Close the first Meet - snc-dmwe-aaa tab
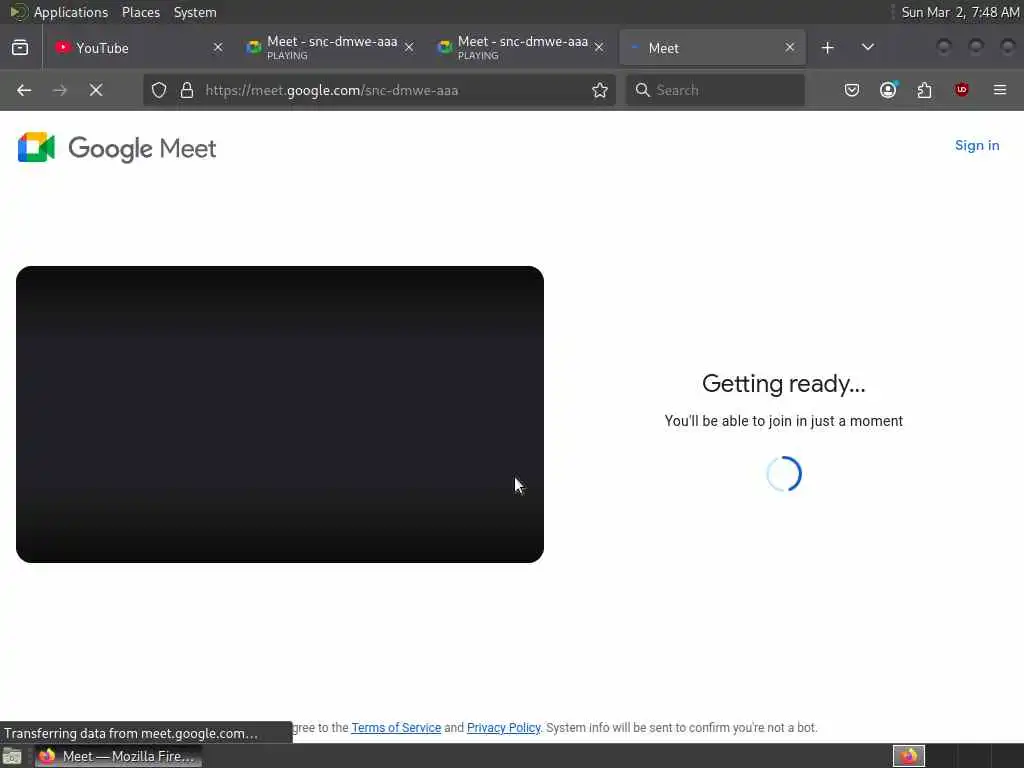Viewport: 1024px width, 768px height. (409, 48)
